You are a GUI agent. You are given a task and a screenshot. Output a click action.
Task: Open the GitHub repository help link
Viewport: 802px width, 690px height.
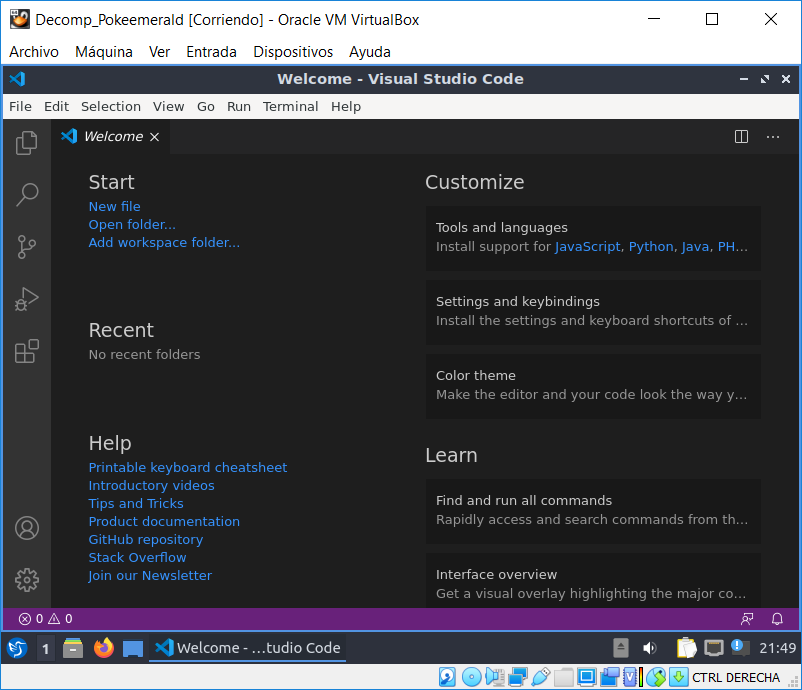click(x=145, y=540)
